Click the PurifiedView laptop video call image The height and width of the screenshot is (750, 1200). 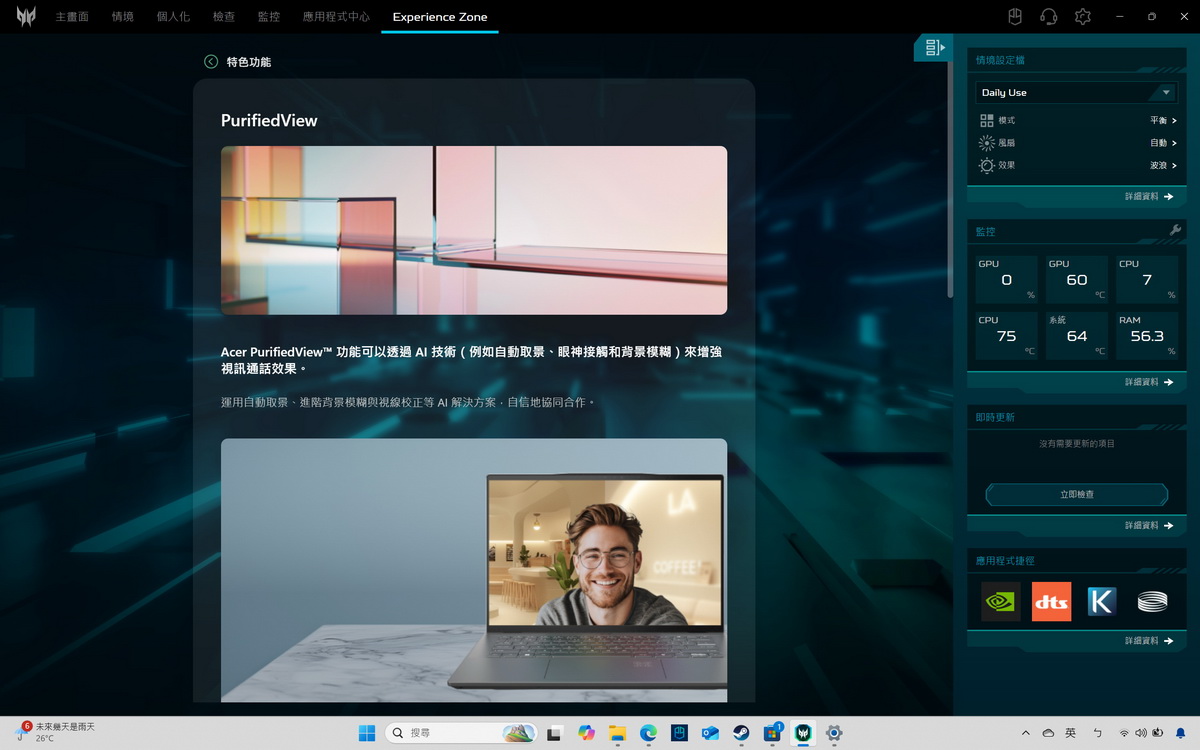tap(474, 570)
